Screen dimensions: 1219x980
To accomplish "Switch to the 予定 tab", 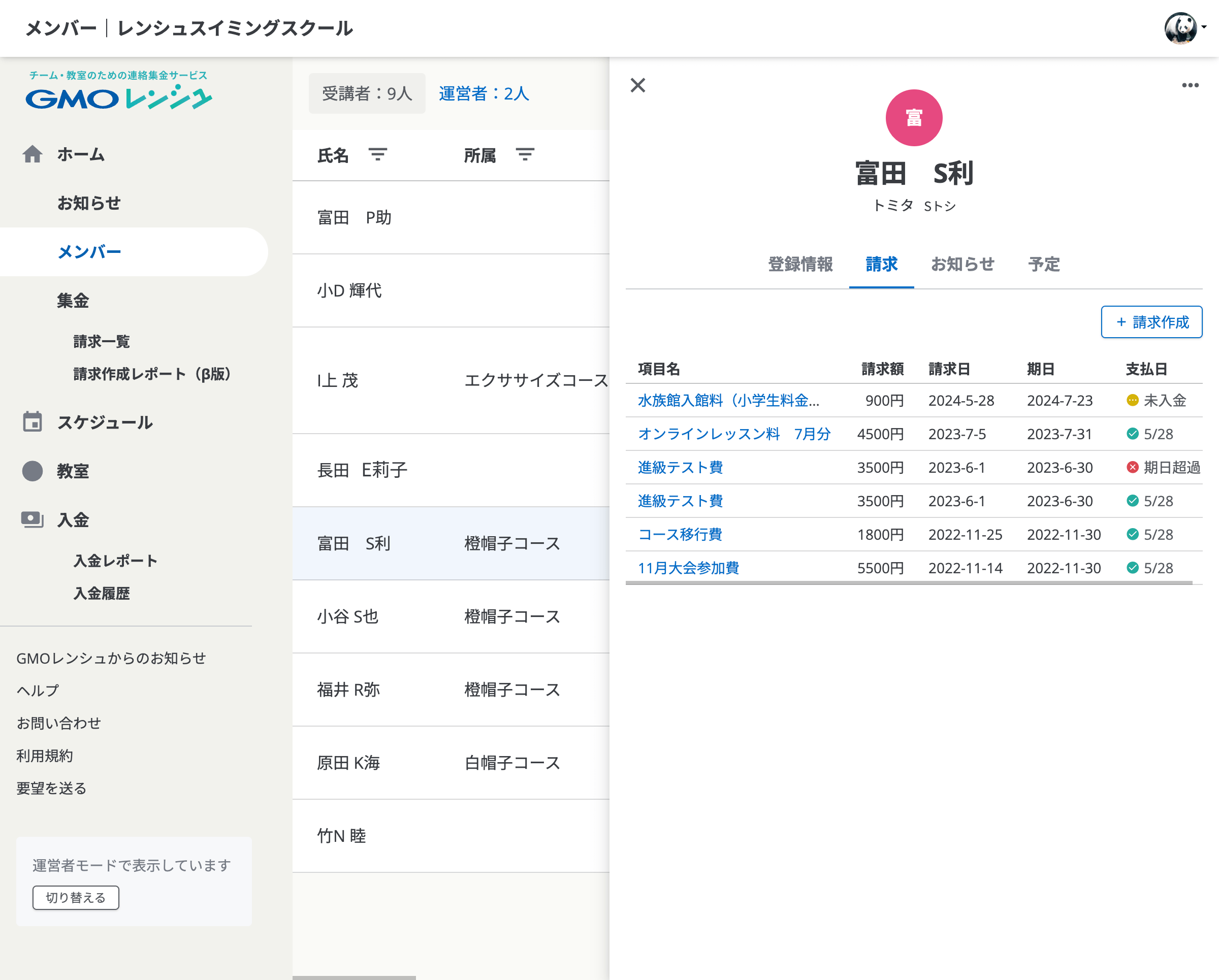I will [x=1044, y=265].
